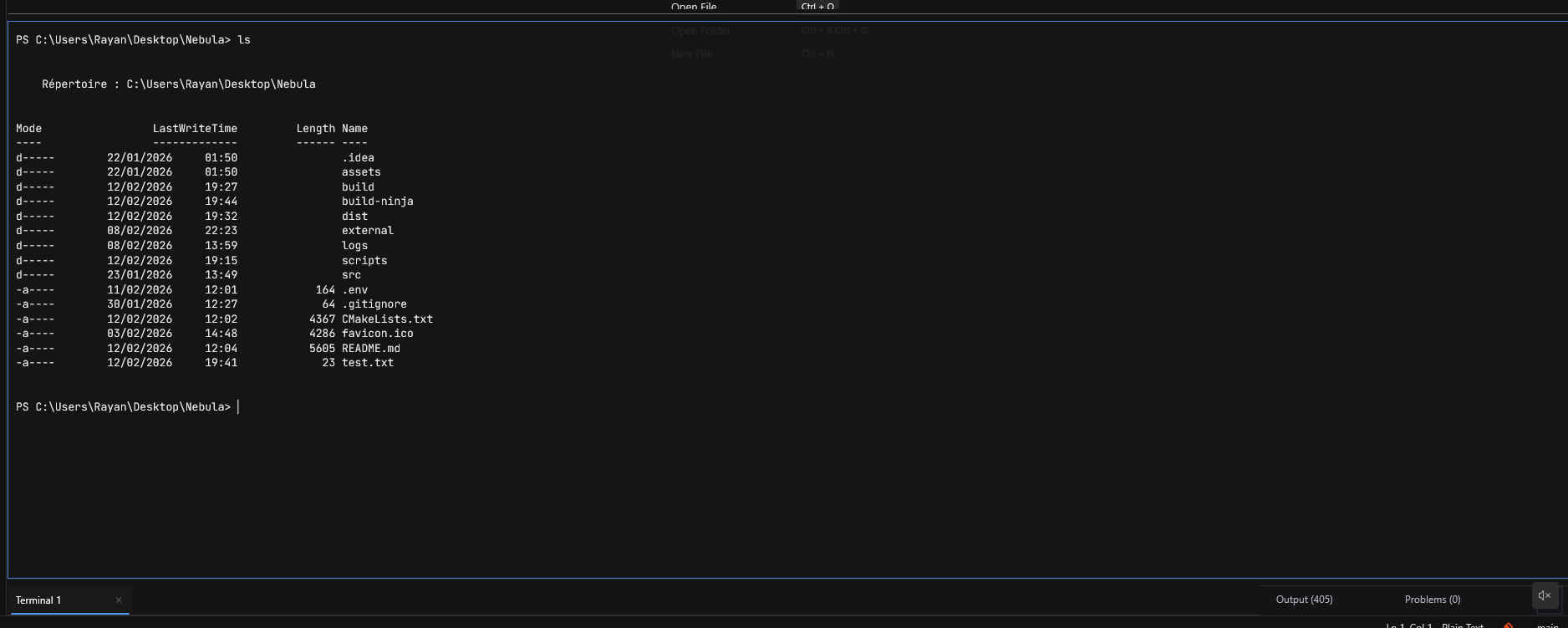Click the logs directory name

point(354,246)
